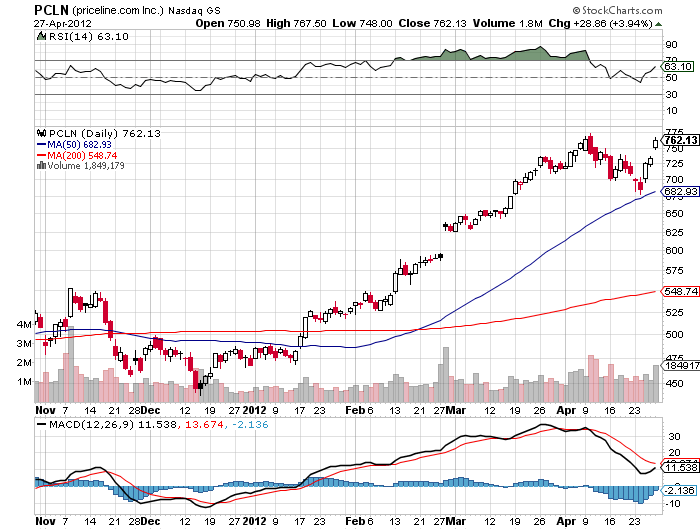Click the blue MA(50) legend line marker

pos(41,145)
